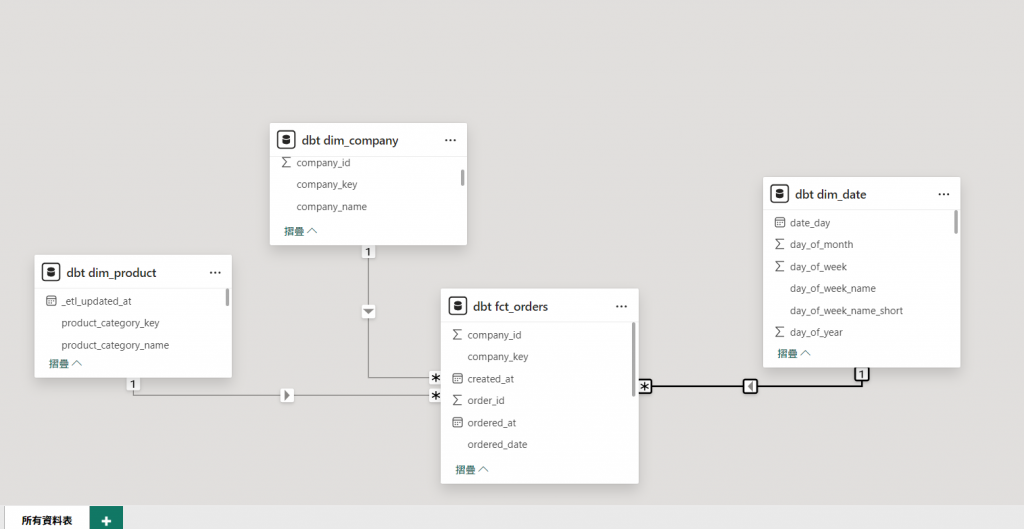Open more options for dbt dim_product
The image size is (1024, 529).
tap(215, 272)
